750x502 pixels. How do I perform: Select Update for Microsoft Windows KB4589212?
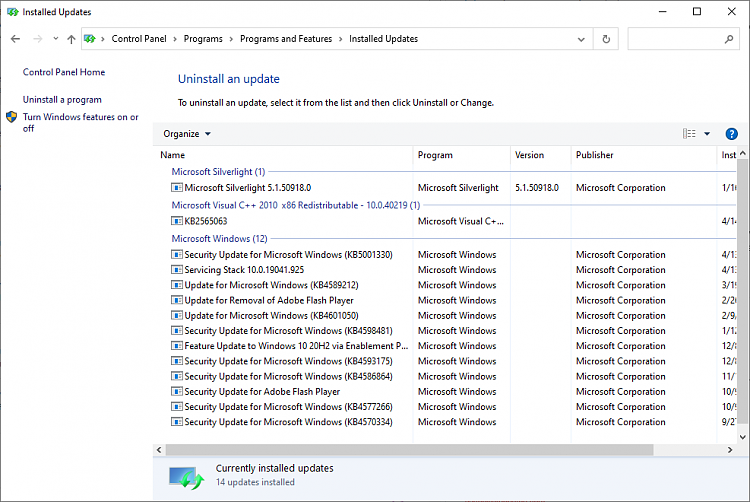[x=452, y=285]
